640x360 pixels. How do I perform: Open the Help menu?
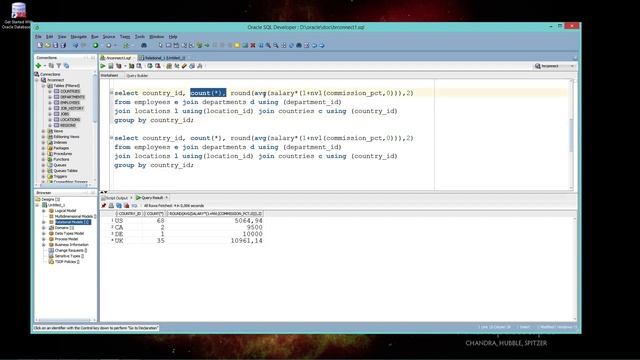[x=173, y=37]
